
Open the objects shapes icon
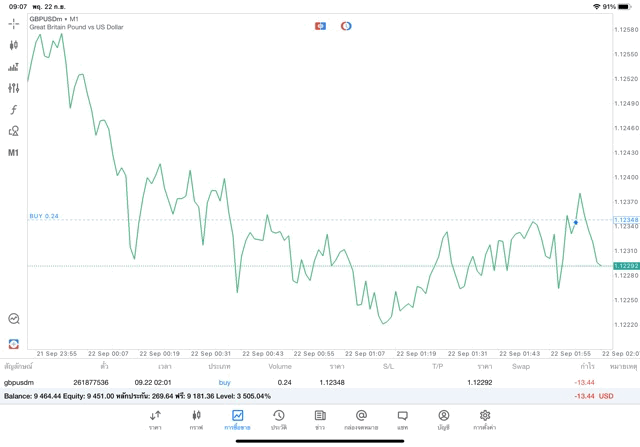click(x=14, y=131)
